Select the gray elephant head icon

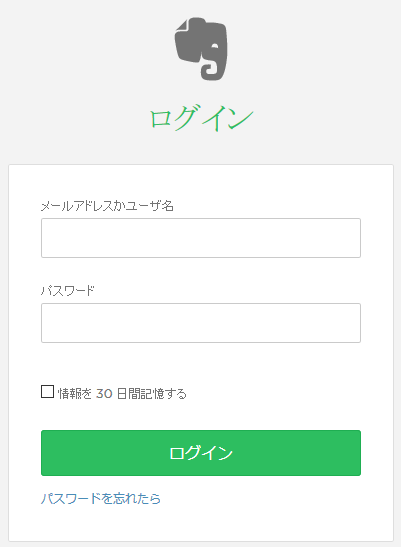tap(201, 49)
